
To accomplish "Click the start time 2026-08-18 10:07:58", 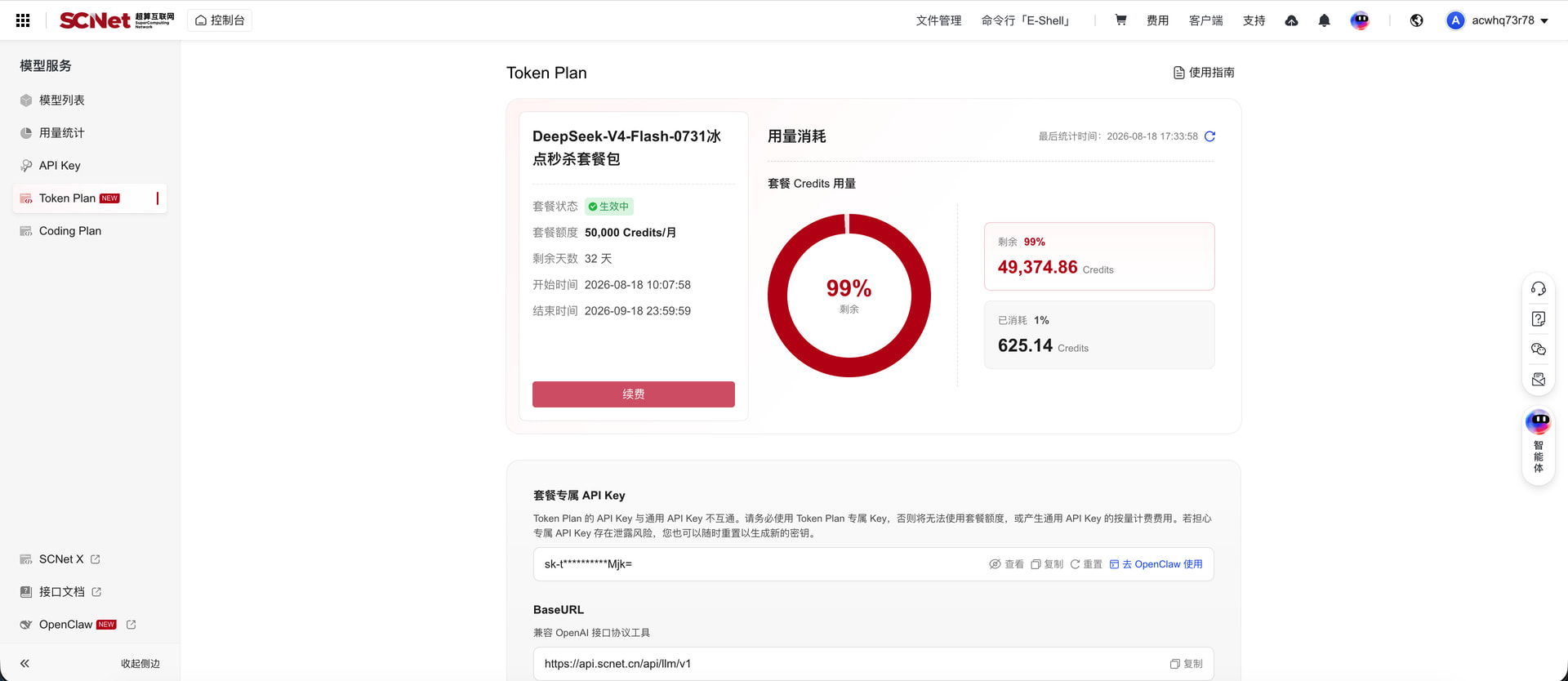I will 638,285.
